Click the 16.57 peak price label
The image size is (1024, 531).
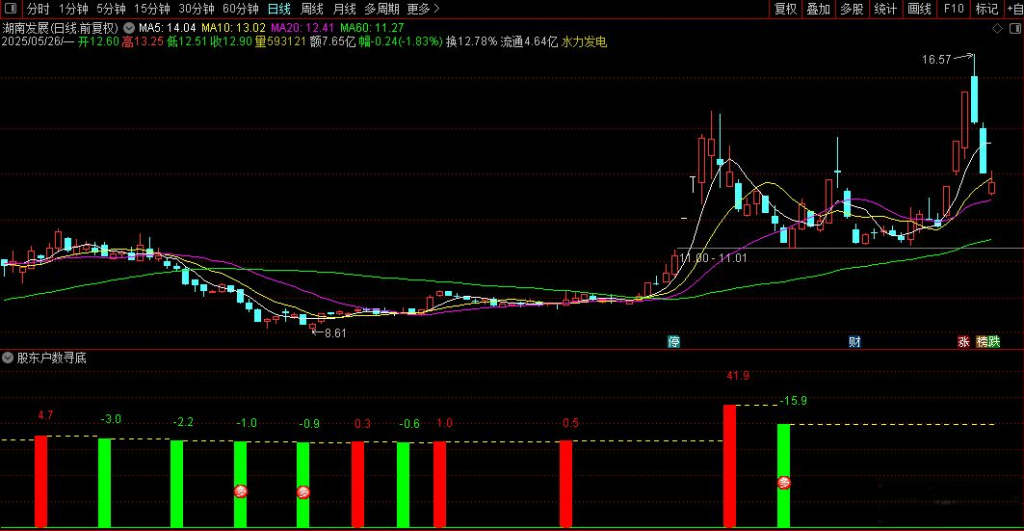[x=936, y=60]
